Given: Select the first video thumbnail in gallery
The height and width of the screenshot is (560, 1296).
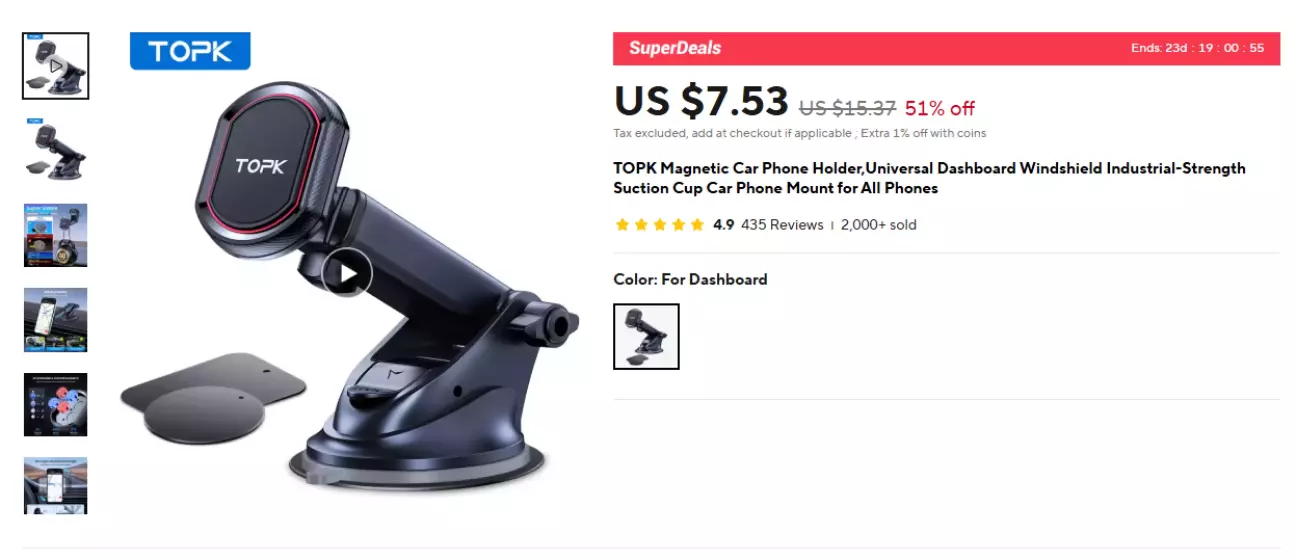Looking at the screenshot, I should click(x=56, y=66).
